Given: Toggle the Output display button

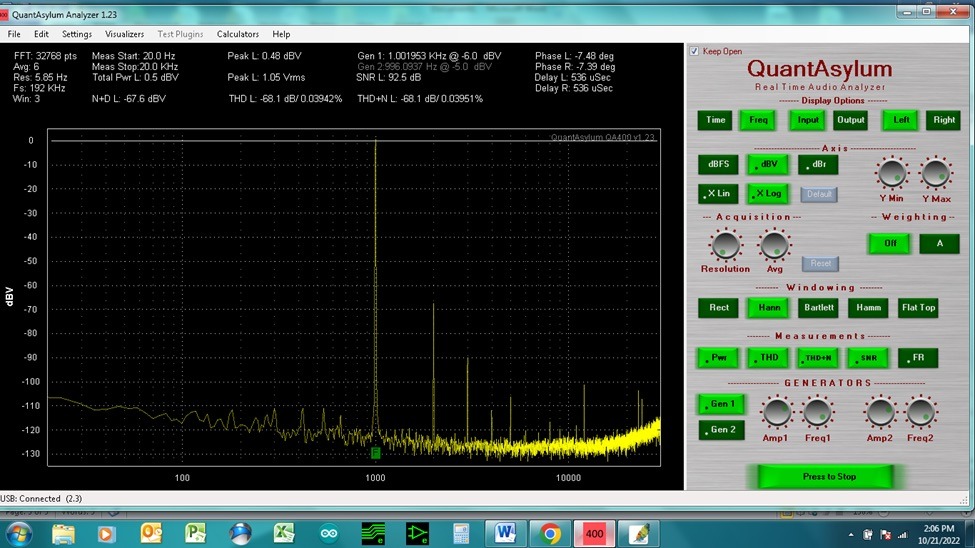Looking at the screenshot, I should [851, 120].
